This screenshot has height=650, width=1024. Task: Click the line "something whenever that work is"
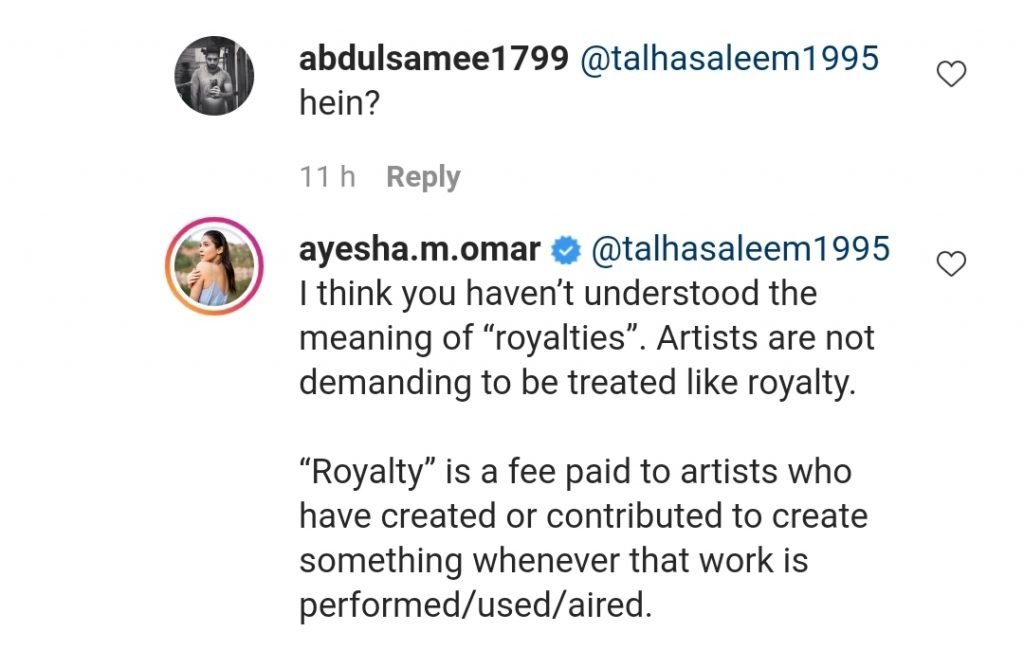pyautogui.click(x=553, y=560)
